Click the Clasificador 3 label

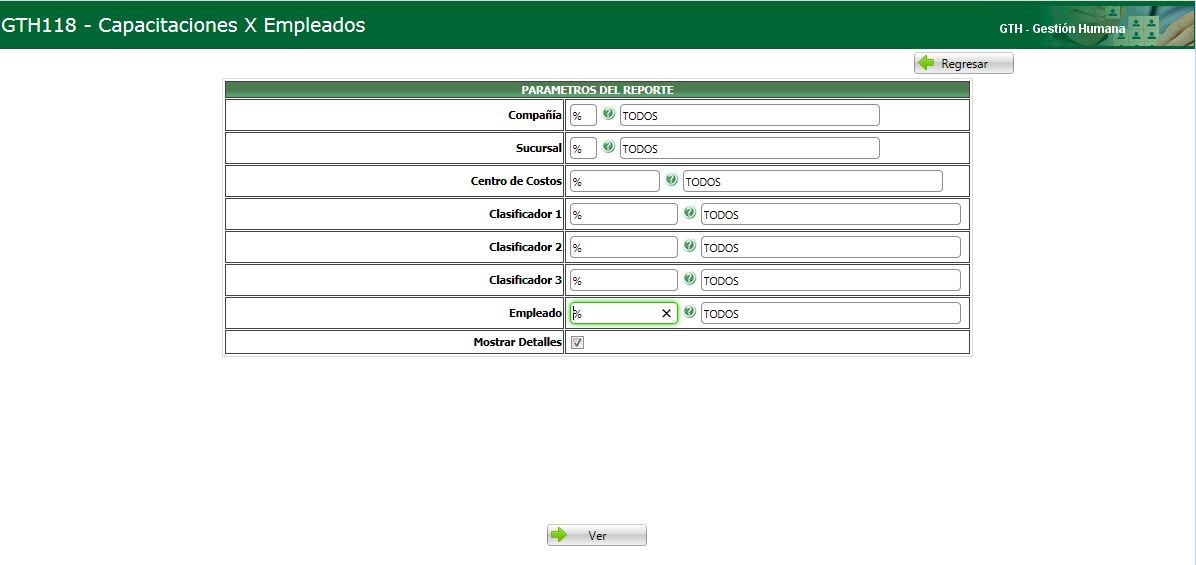click(526, 280)
